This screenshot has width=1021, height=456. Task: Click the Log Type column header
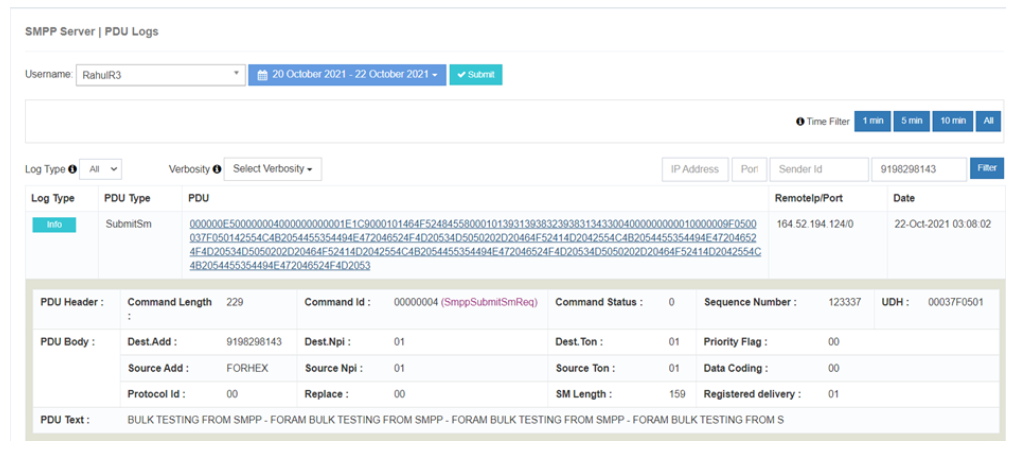click(x=53, y=198)
